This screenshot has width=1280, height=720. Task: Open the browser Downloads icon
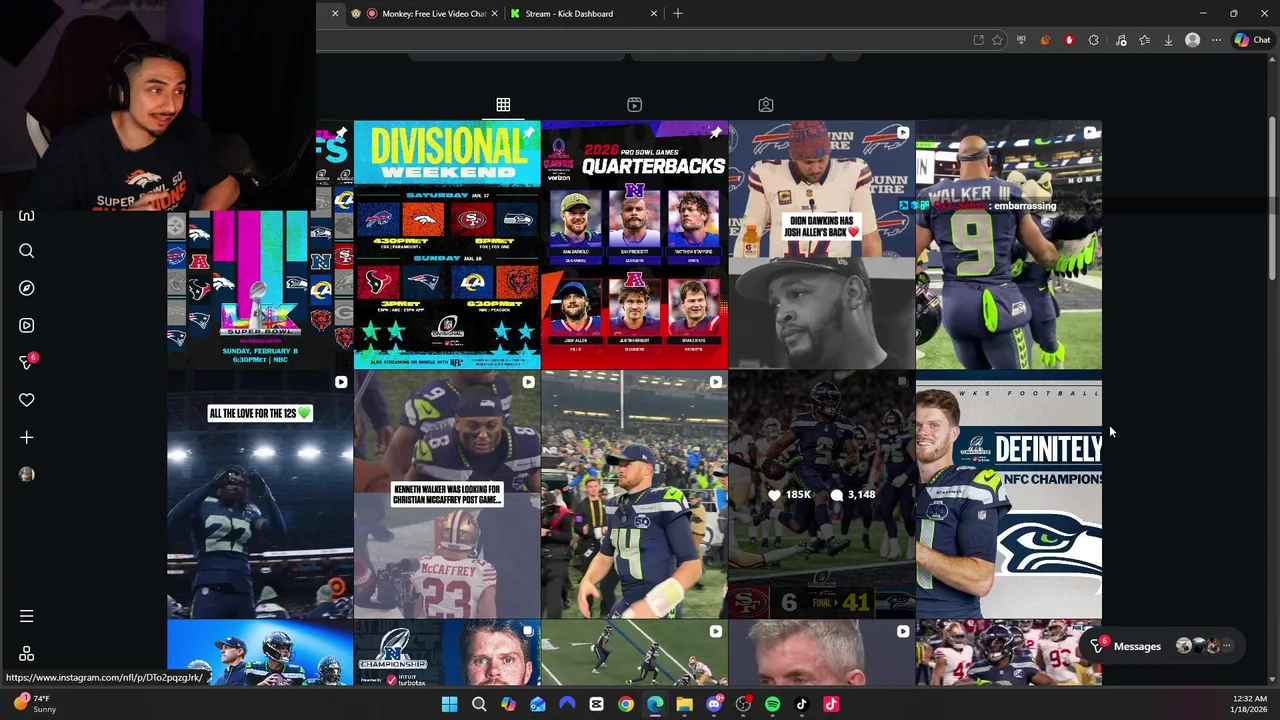[x=1168, y=40]
